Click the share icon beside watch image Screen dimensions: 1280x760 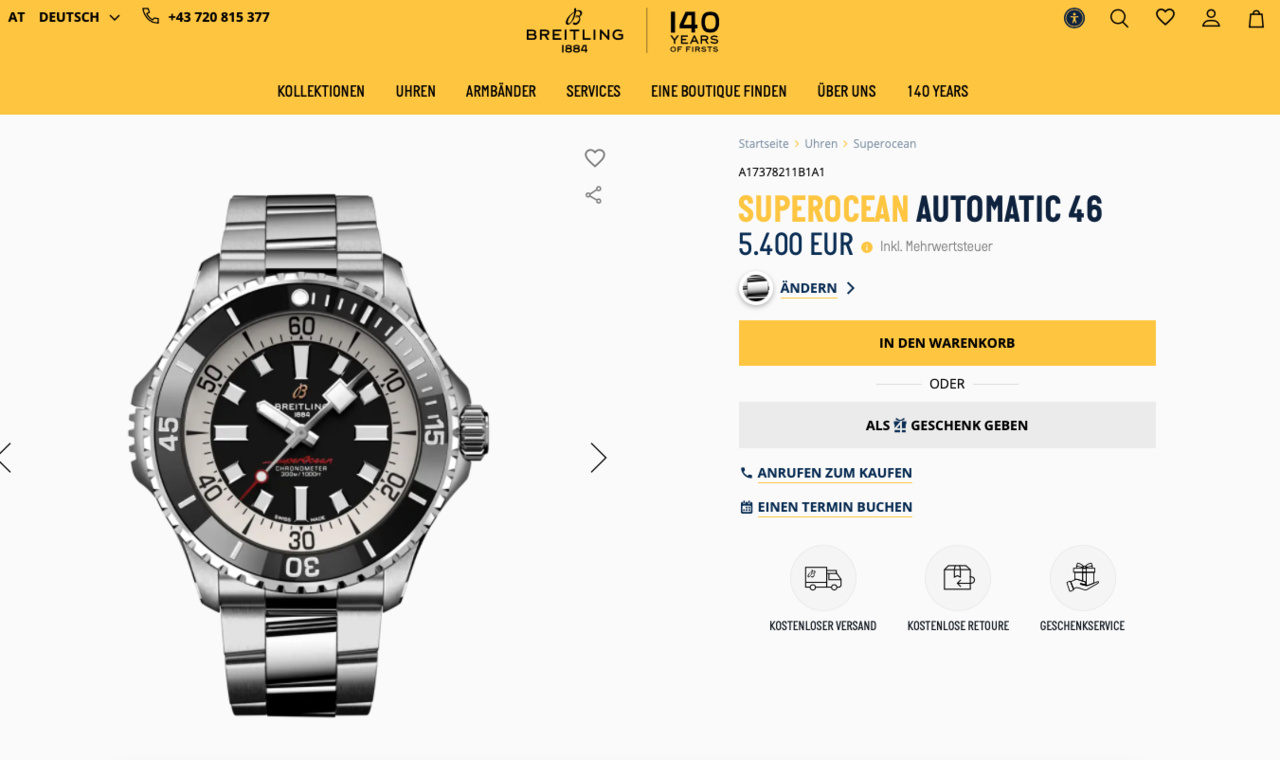(x=594, y=195)
